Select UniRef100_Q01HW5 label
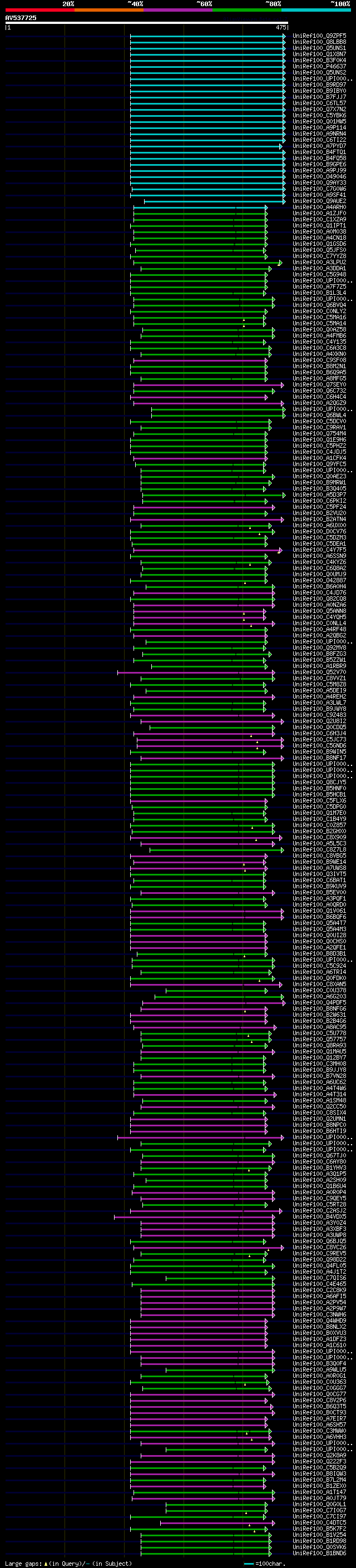The image size is (356, 1568). (319, 122)
